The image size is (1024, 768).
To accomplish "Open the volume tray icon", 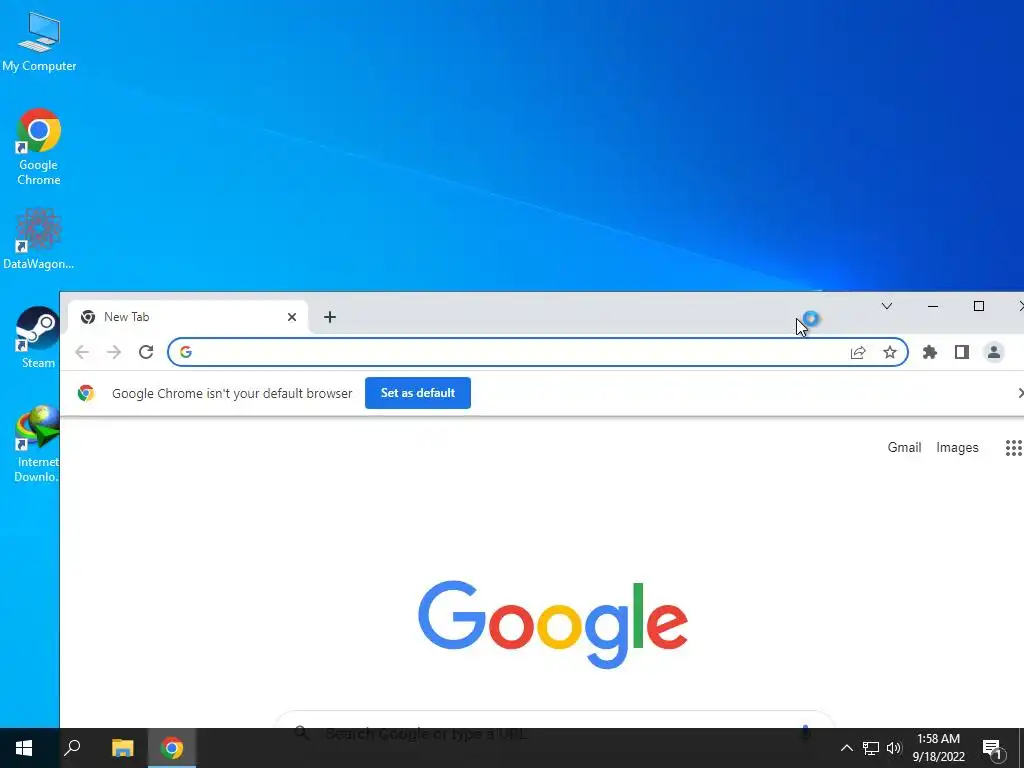I will (894, 748).
